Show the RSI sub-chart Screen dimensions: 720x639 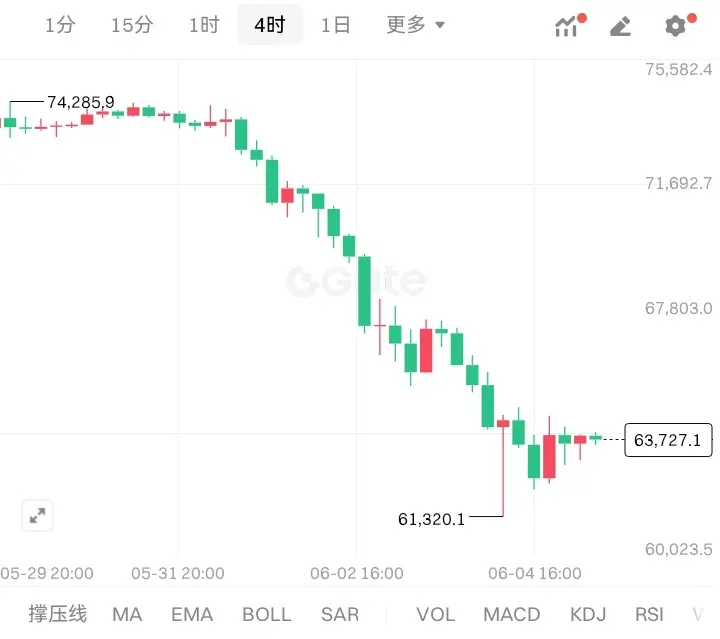[649, 614]
